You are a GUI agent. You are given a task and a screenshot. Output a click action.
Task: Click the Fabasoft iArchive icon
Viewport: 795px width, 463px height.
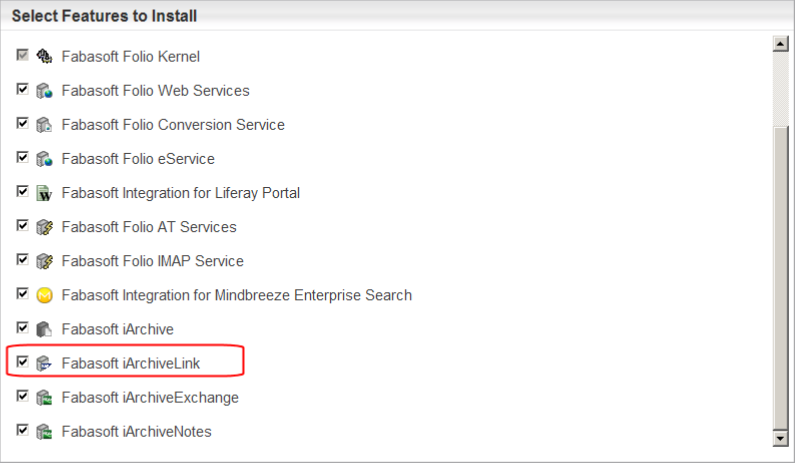tap(44, 329)
